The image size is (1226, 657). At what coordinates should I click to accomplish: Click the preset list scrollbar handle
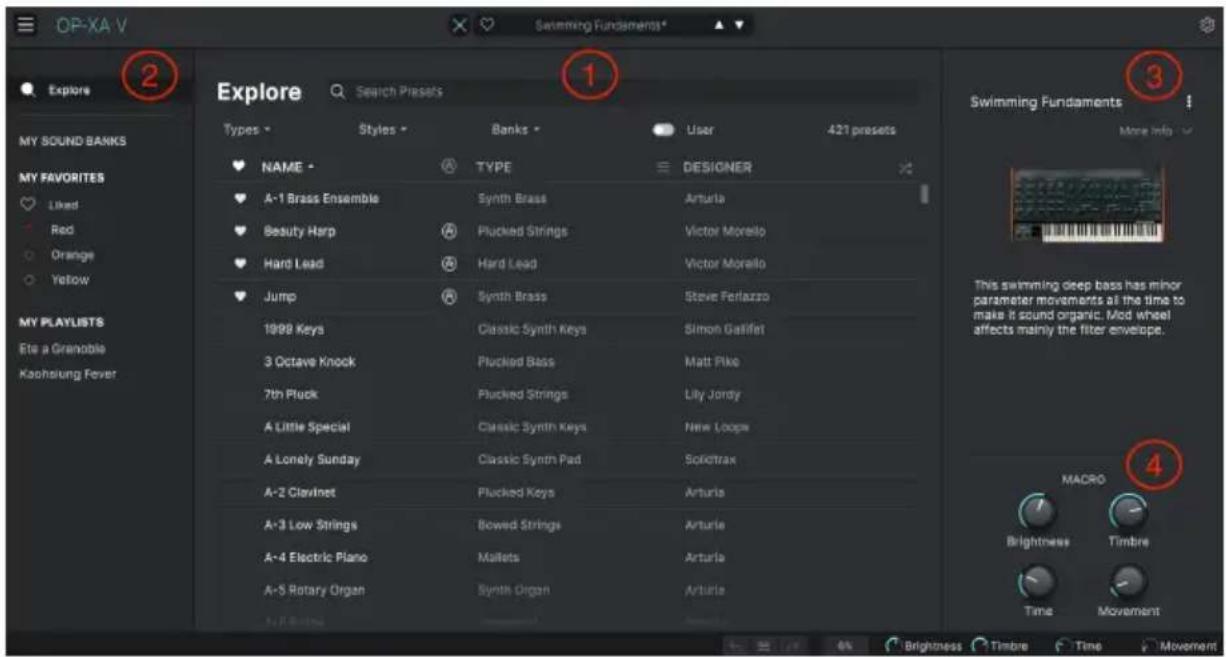(x=924, y=193)
